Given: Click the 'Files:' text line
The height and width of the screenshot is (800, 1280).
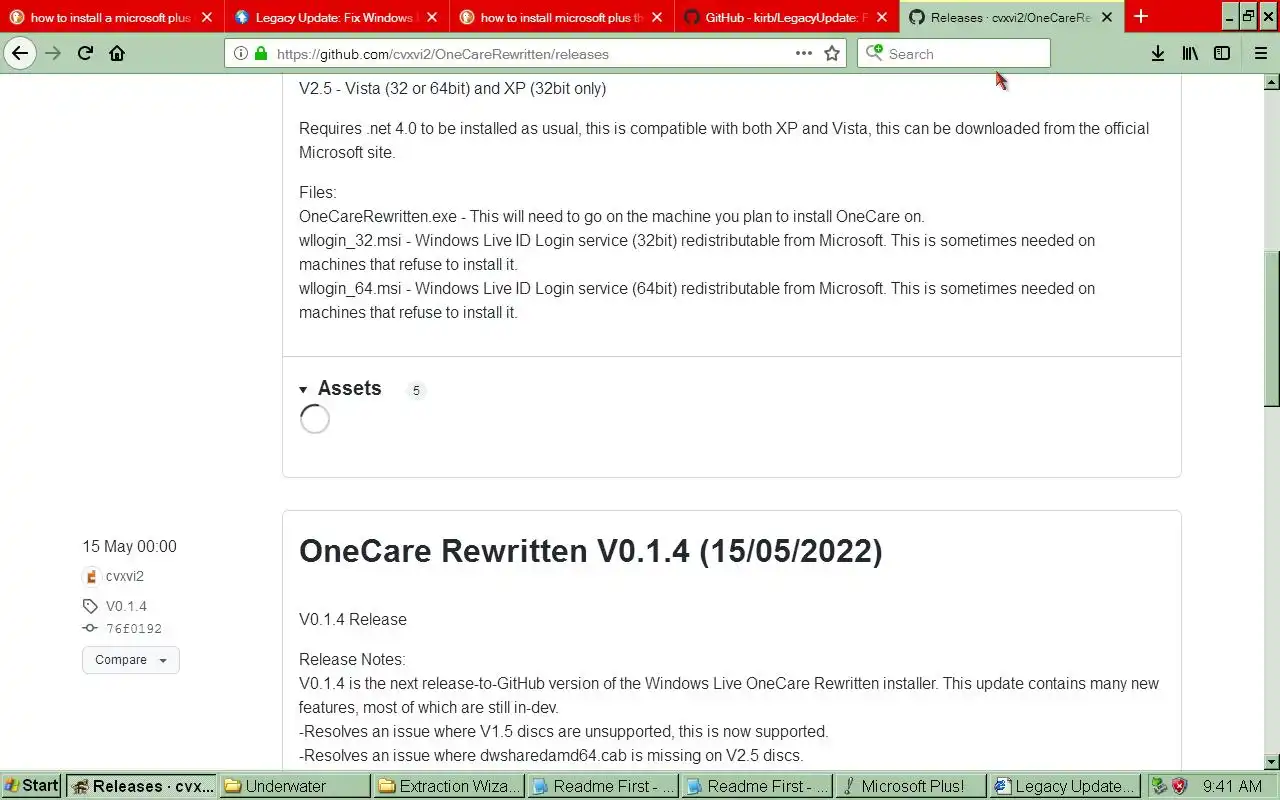Looking at the screenshot, I should (x=318, y=192).
